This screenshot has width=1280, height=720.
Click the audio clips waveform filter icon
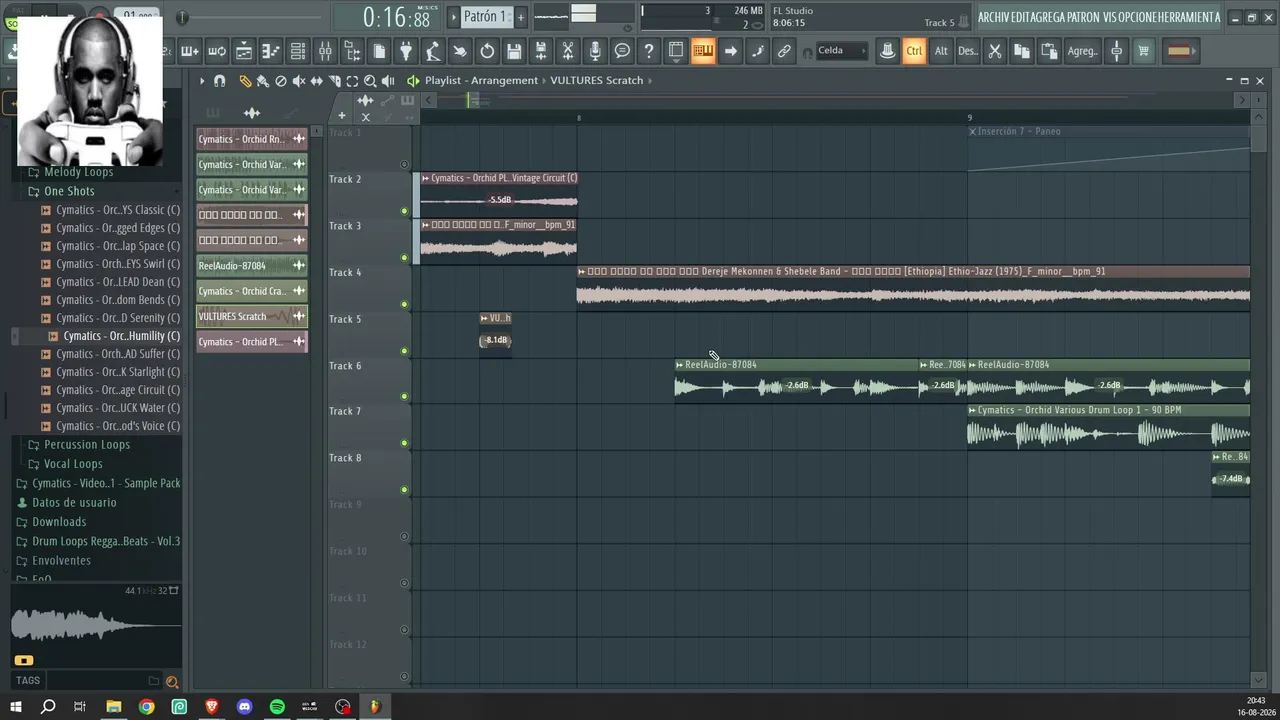(x=252, y=113)
